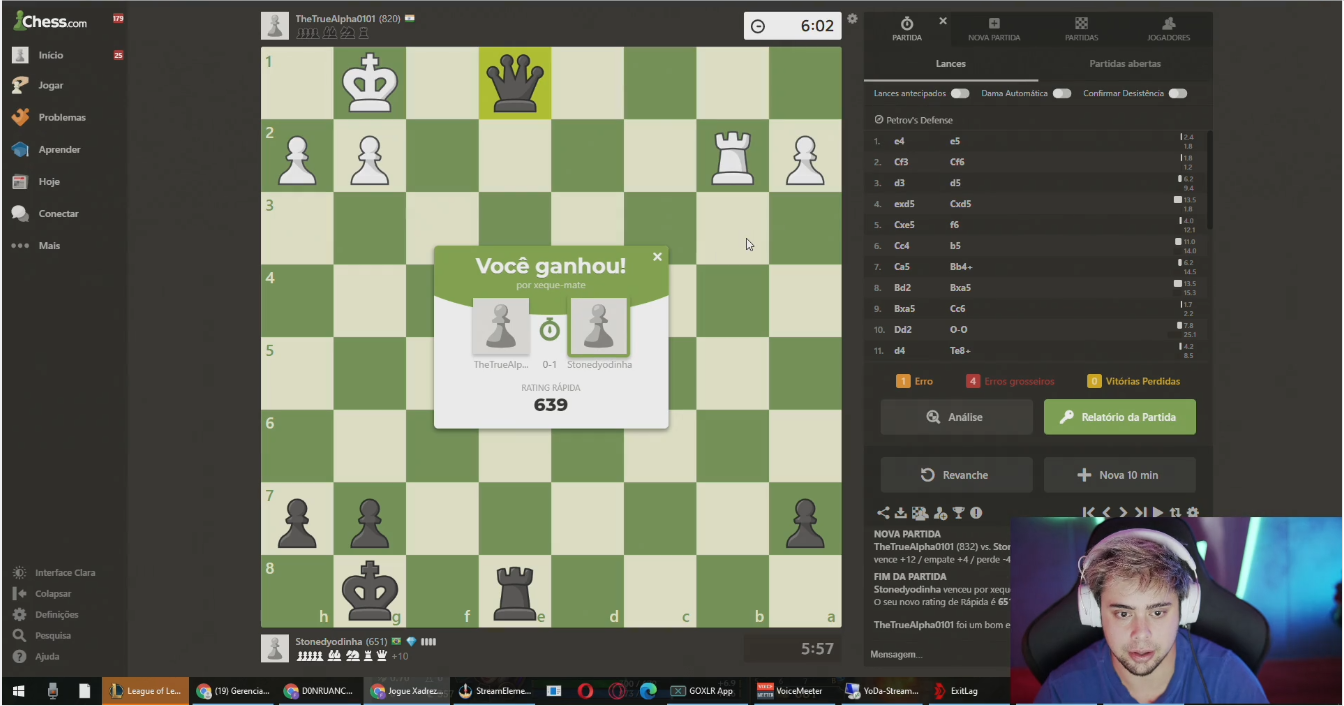Toggle the Confirmar Desistência switch
Image resolution: width=1344 pixels, height=706 pixels.
pos(1178,94)
